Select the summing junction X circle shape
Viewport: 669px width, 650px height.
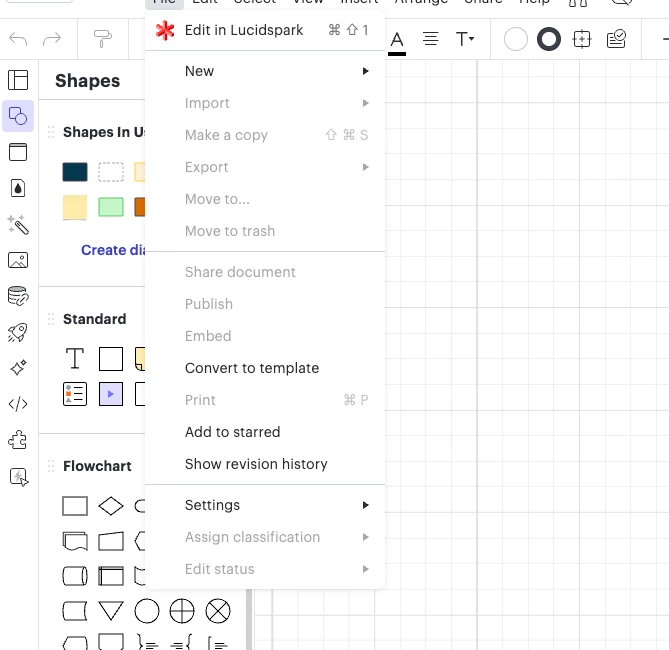point(218,611)
